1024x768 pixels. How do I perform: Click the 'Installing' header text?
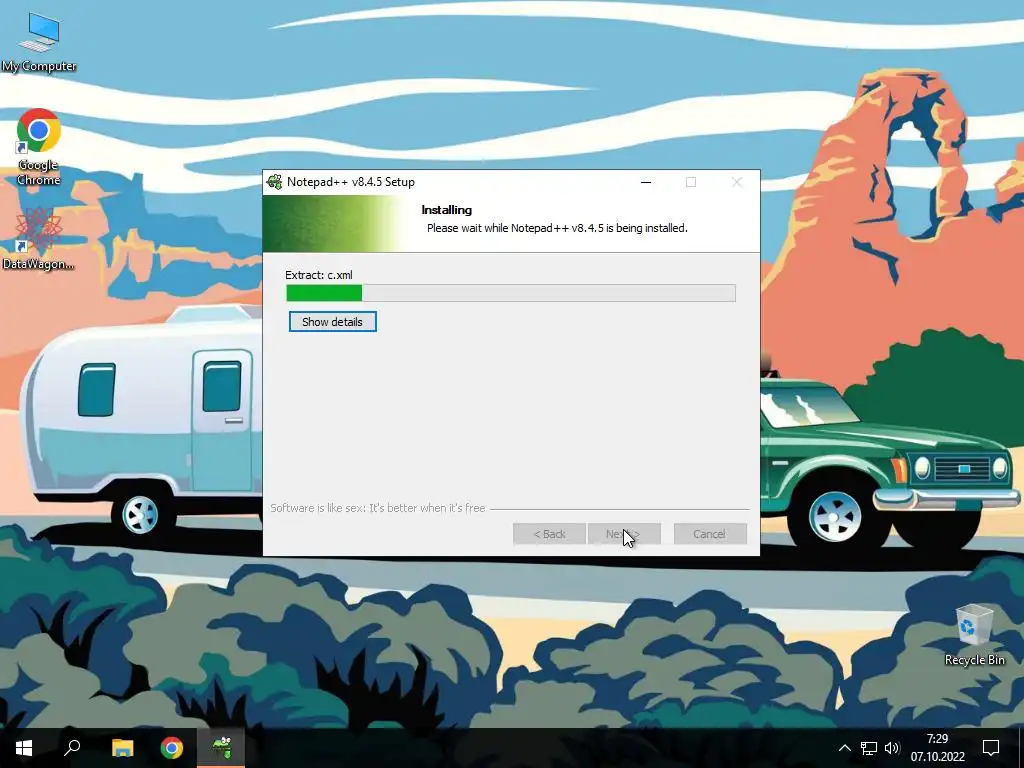click(447, 210)
